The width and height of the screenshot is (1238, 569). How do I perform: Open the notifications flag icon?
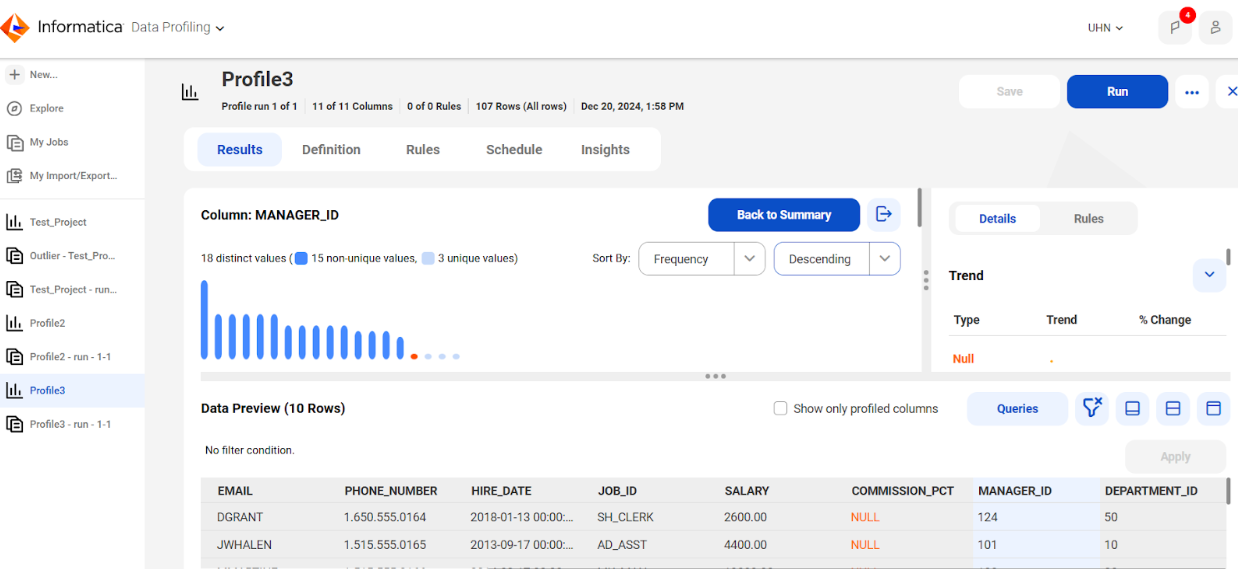pyautogui.click(x=1175, y=28)
